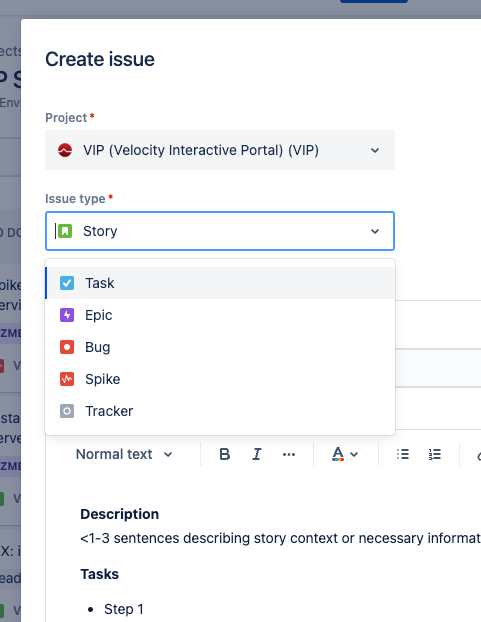Open more formatting options ellipsis
481x622 pixels.
(x=289, y=454)
